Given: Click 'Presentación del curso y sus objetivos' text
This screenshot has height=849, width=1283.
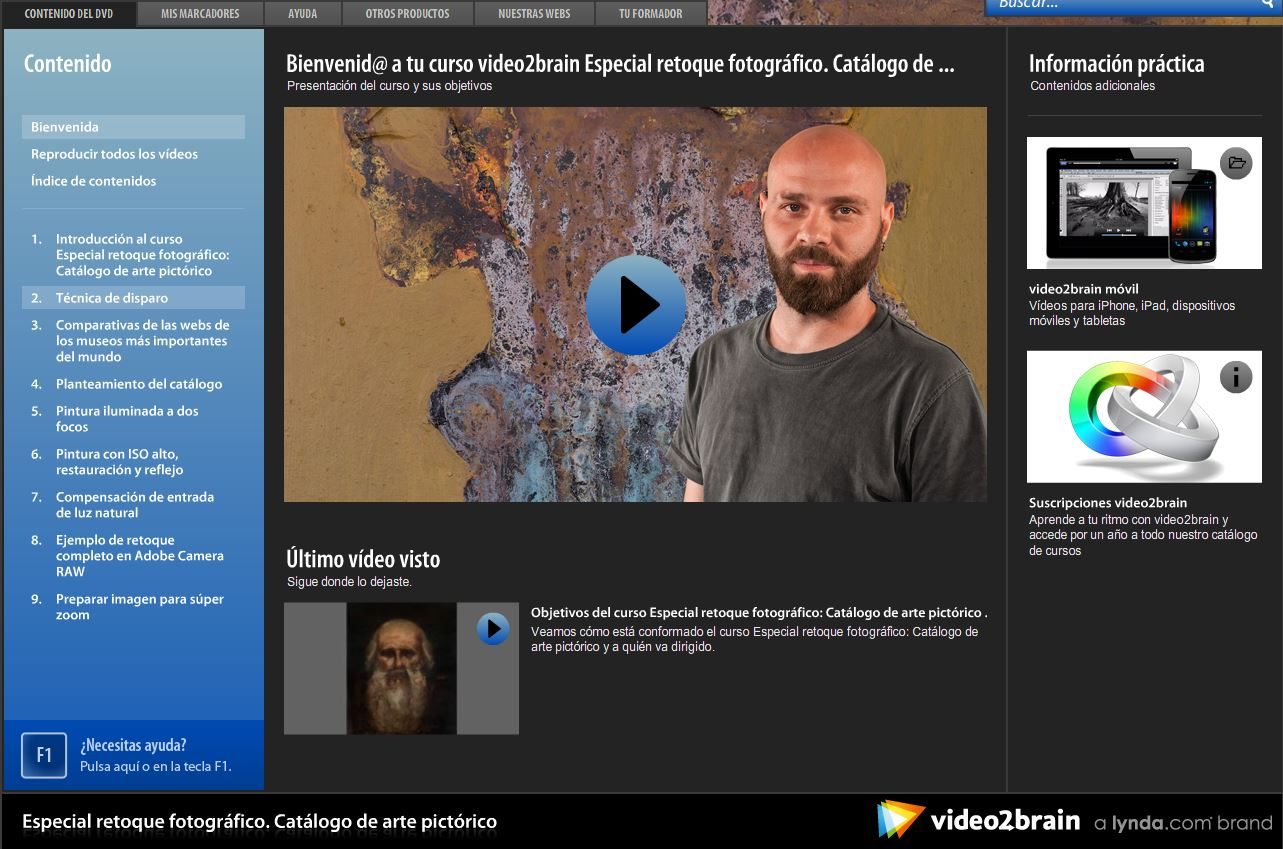Looking at the screenshot, I should pos(389,86).
